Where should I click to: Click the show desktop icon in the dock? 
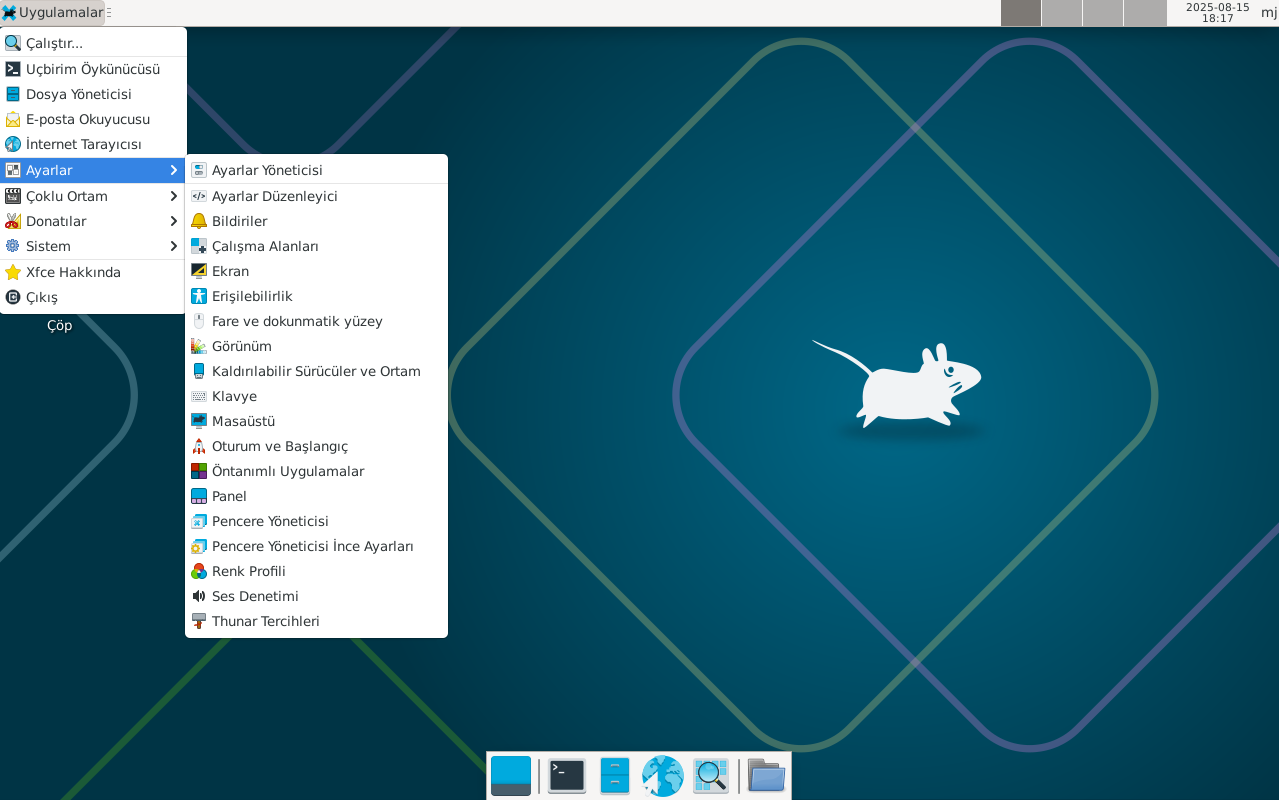511,776
